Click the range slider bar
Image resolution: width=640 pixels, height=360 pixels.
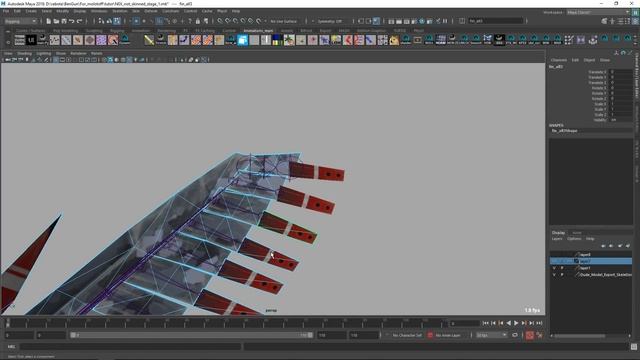[x=191, y=335]
